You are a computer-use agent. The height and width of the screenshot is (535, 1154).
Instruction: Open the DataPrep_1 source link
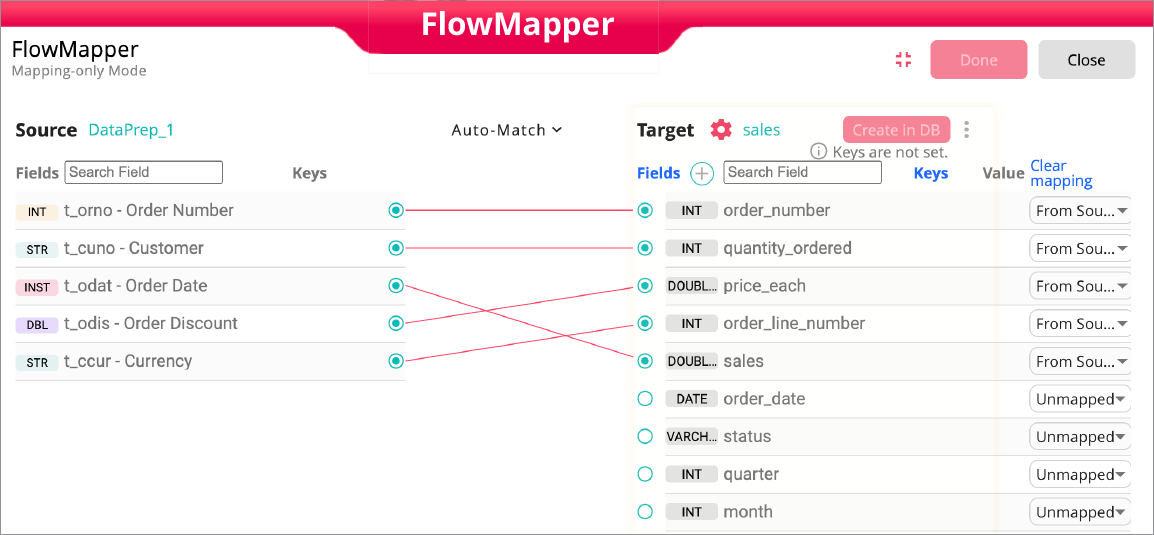(131, 130)
